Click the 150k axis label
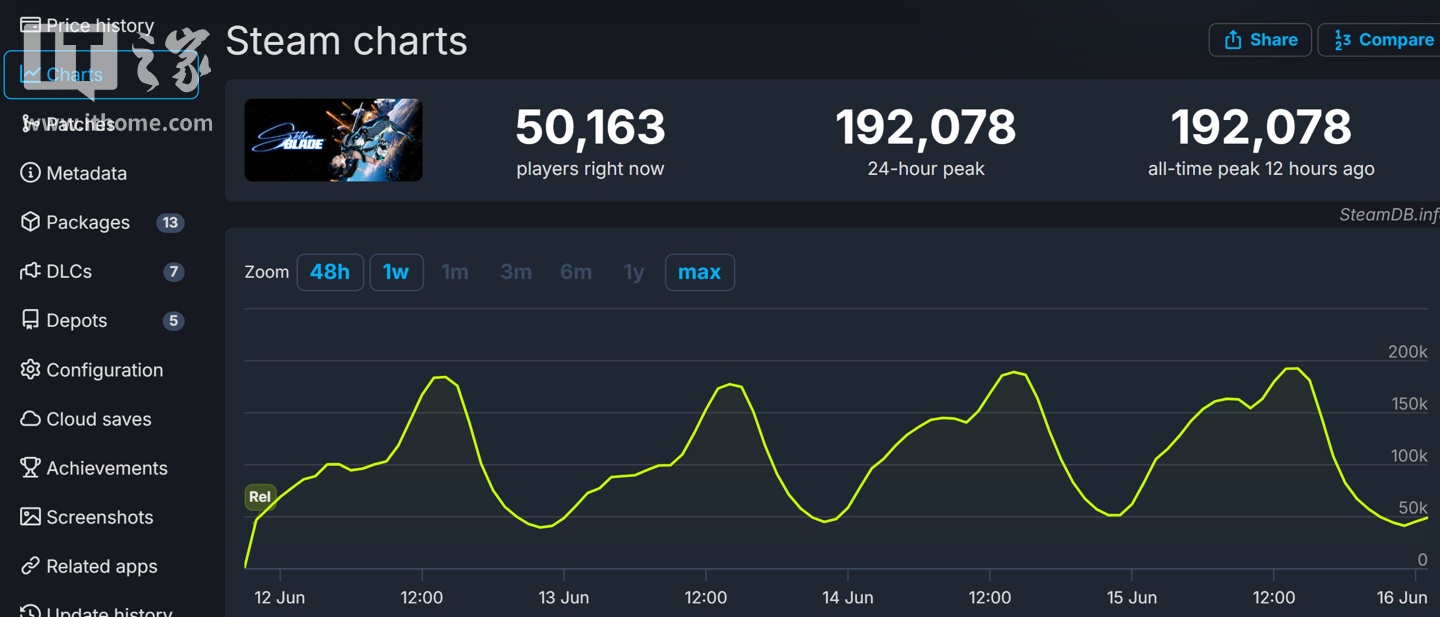 coord(1408,404)
